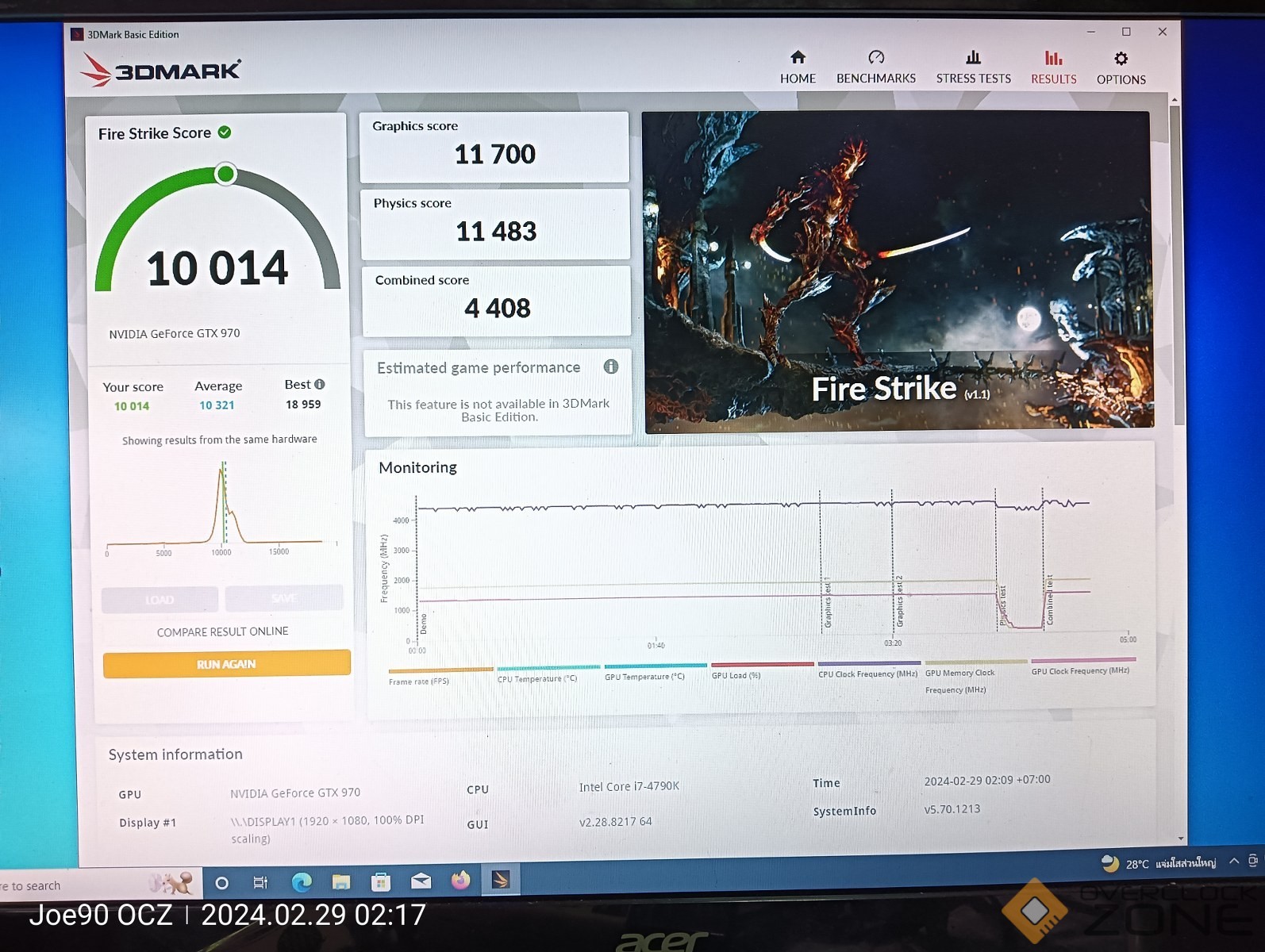Click the Combined score card

tap(497, 301)
